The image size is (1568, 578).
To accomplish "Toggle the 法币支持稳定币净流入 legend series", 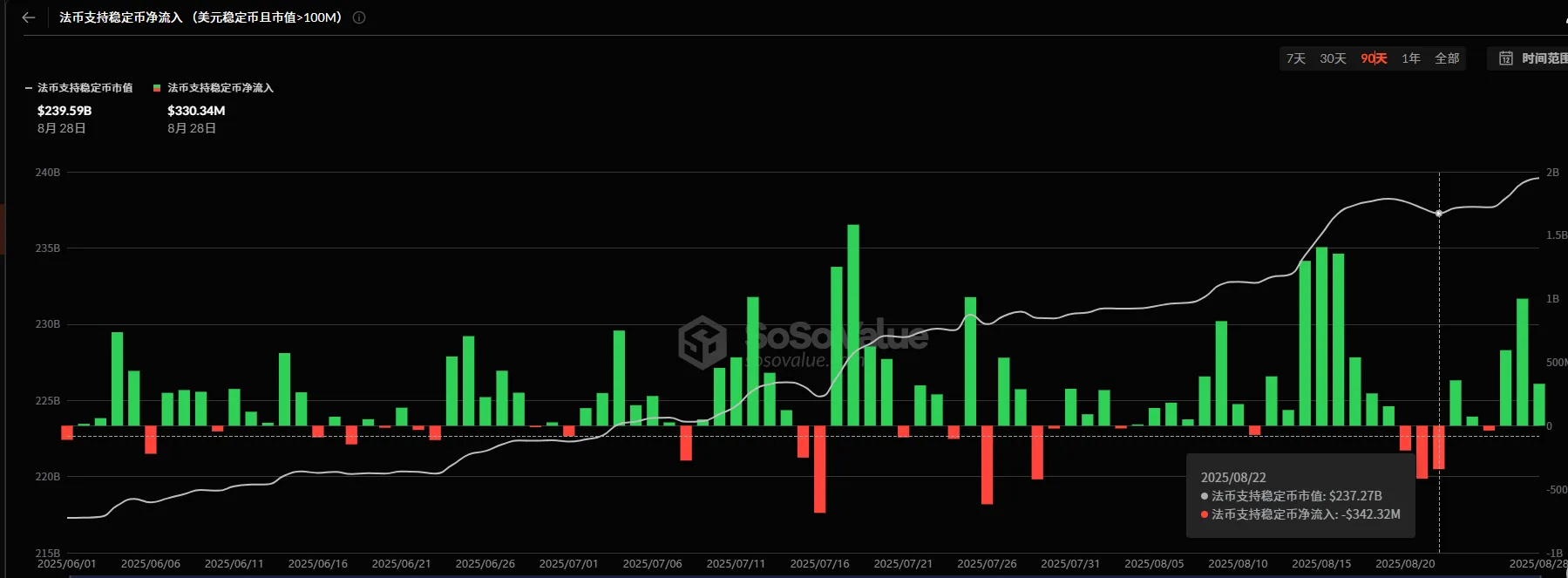I will tap(220, 88).
